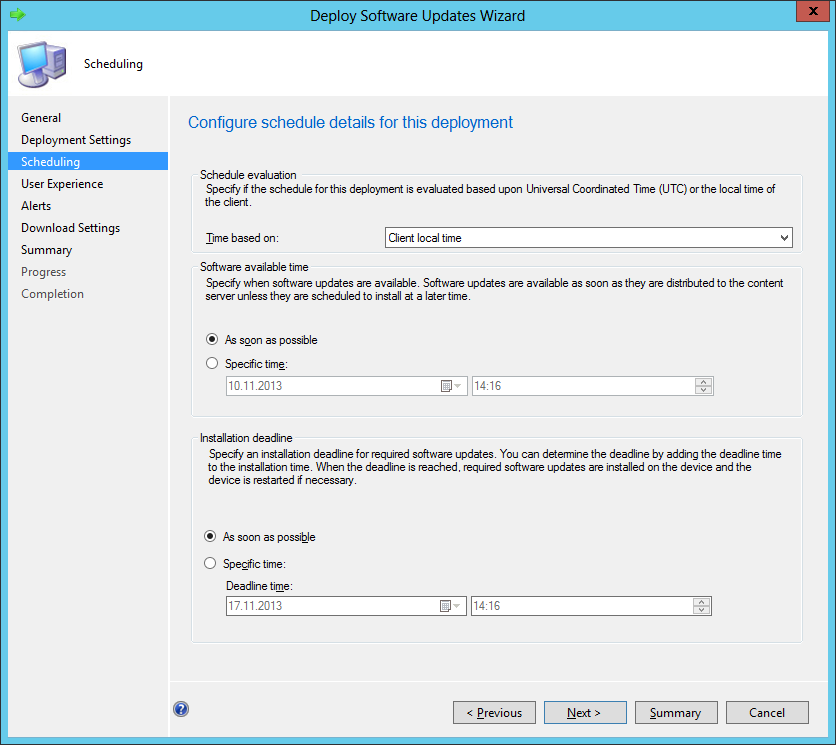Click spinner arrows on deadline time field
The image size is (836, 745).
(701, 606)
